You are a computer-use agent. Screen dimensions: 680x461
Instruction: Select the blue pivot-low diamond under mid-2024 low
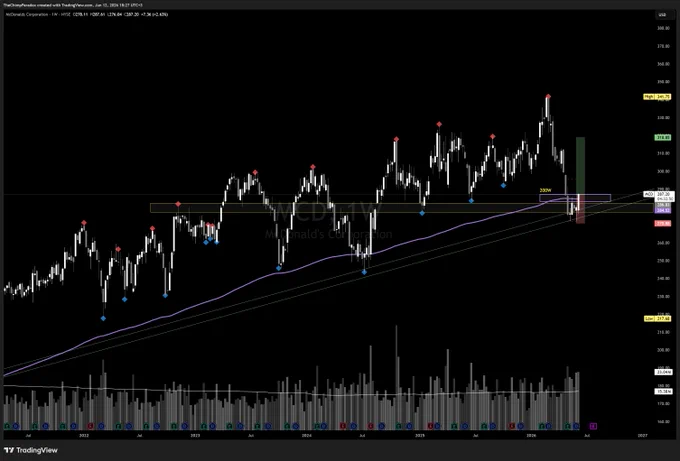[364, 272]
